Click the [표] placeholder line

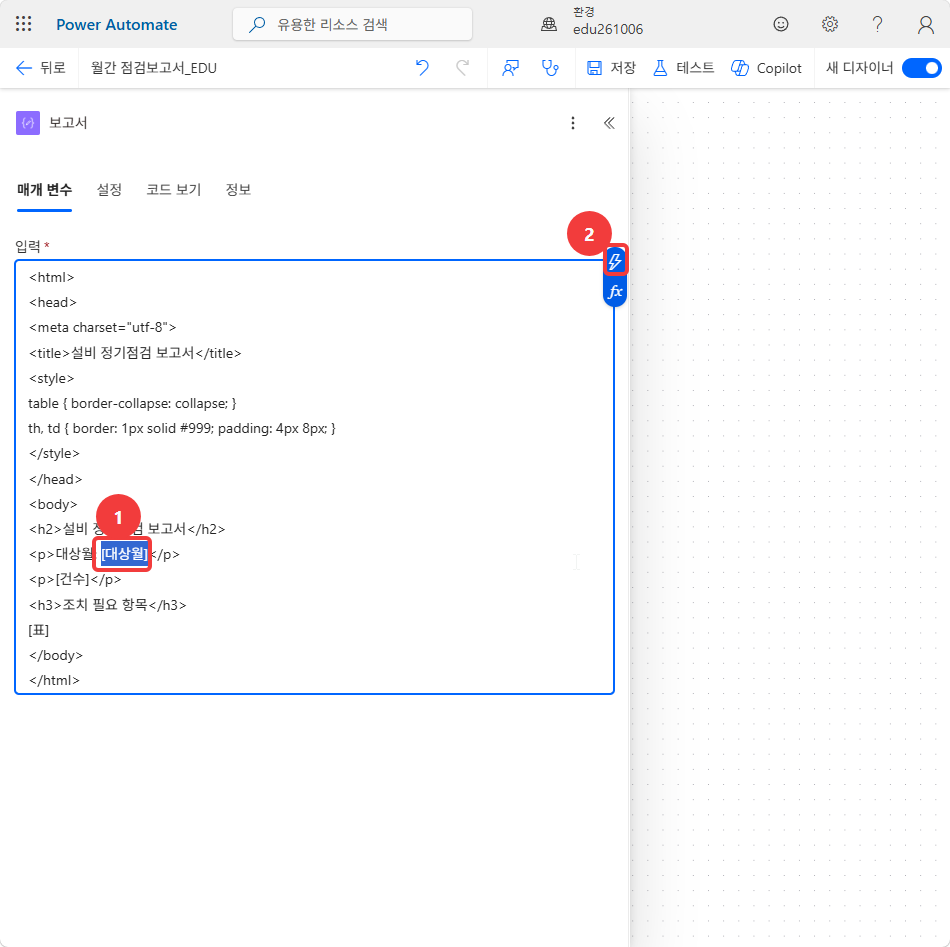pos(38,630)
